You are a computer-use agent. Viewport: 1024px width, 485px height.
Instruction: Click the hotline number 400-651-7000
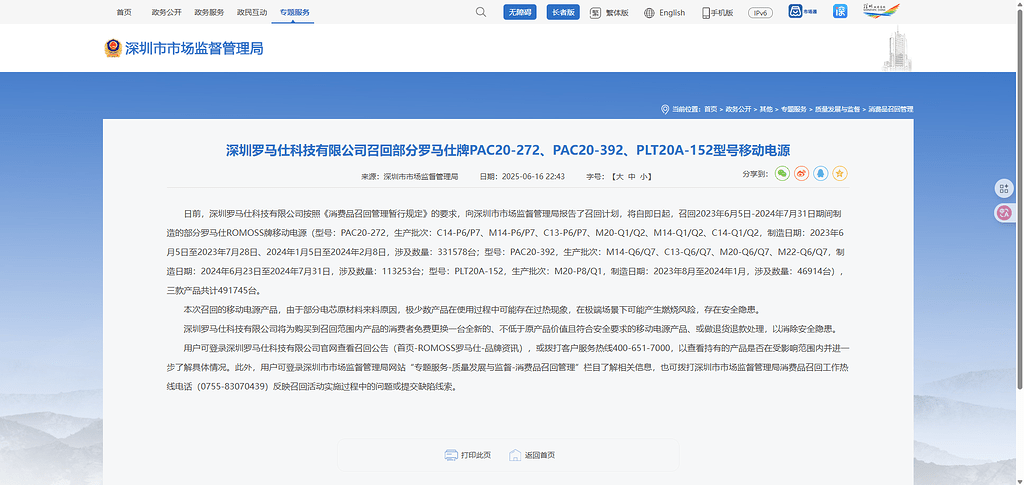[643, 348]
